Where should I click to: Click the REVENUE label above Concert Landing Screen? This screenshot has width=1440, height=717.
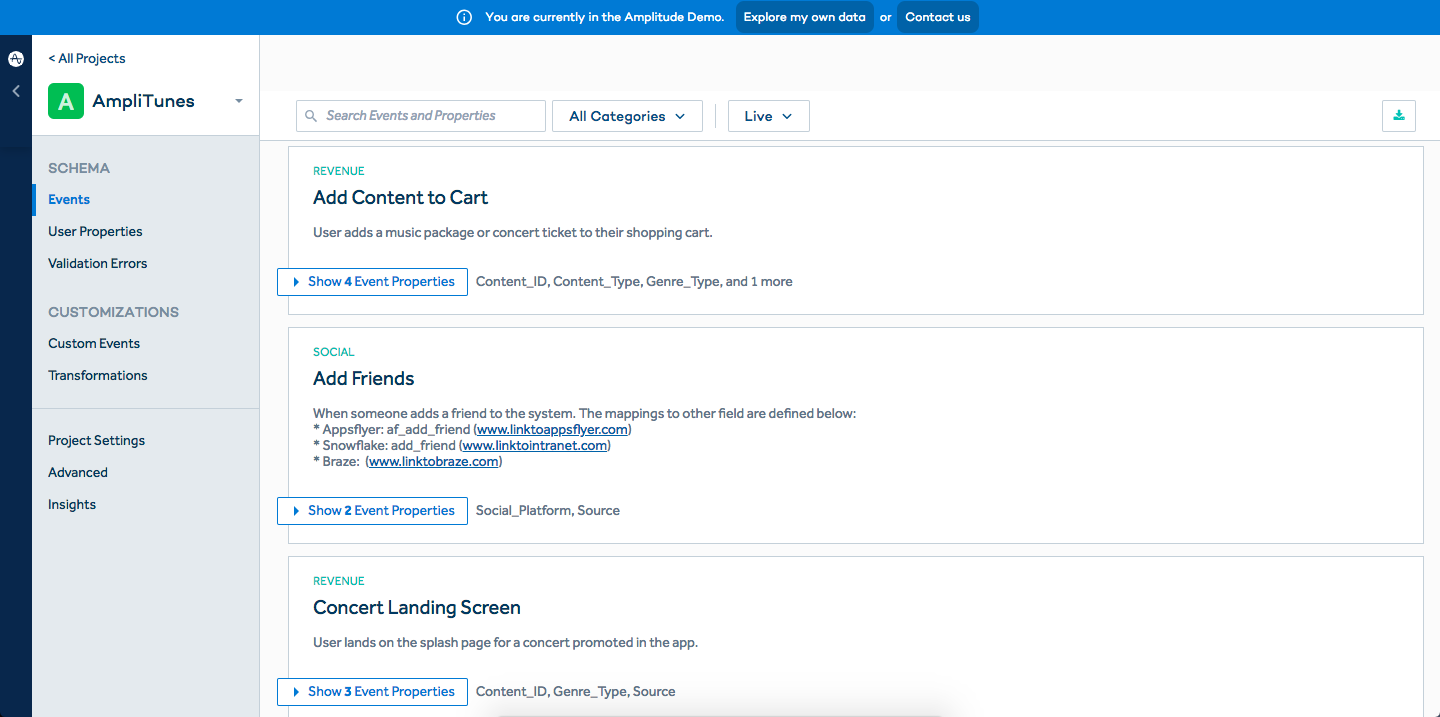(339, 581)
